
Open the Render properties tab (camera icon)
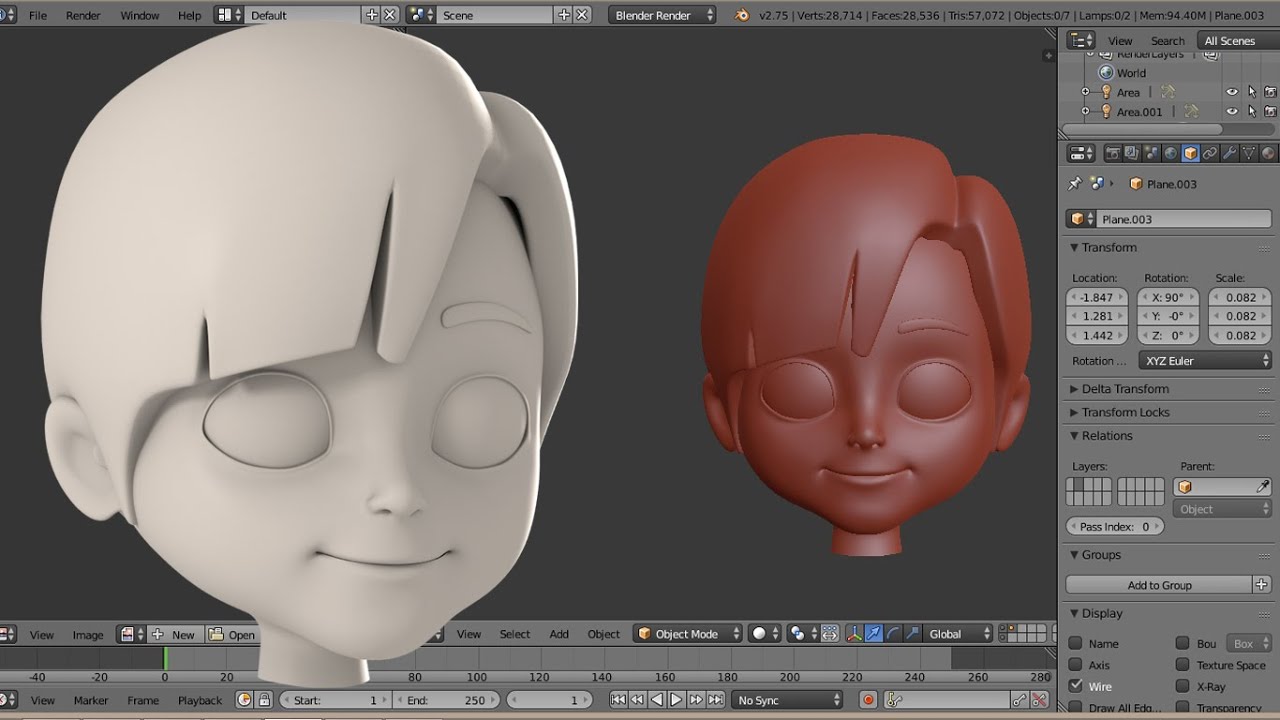click(1112, 153)
